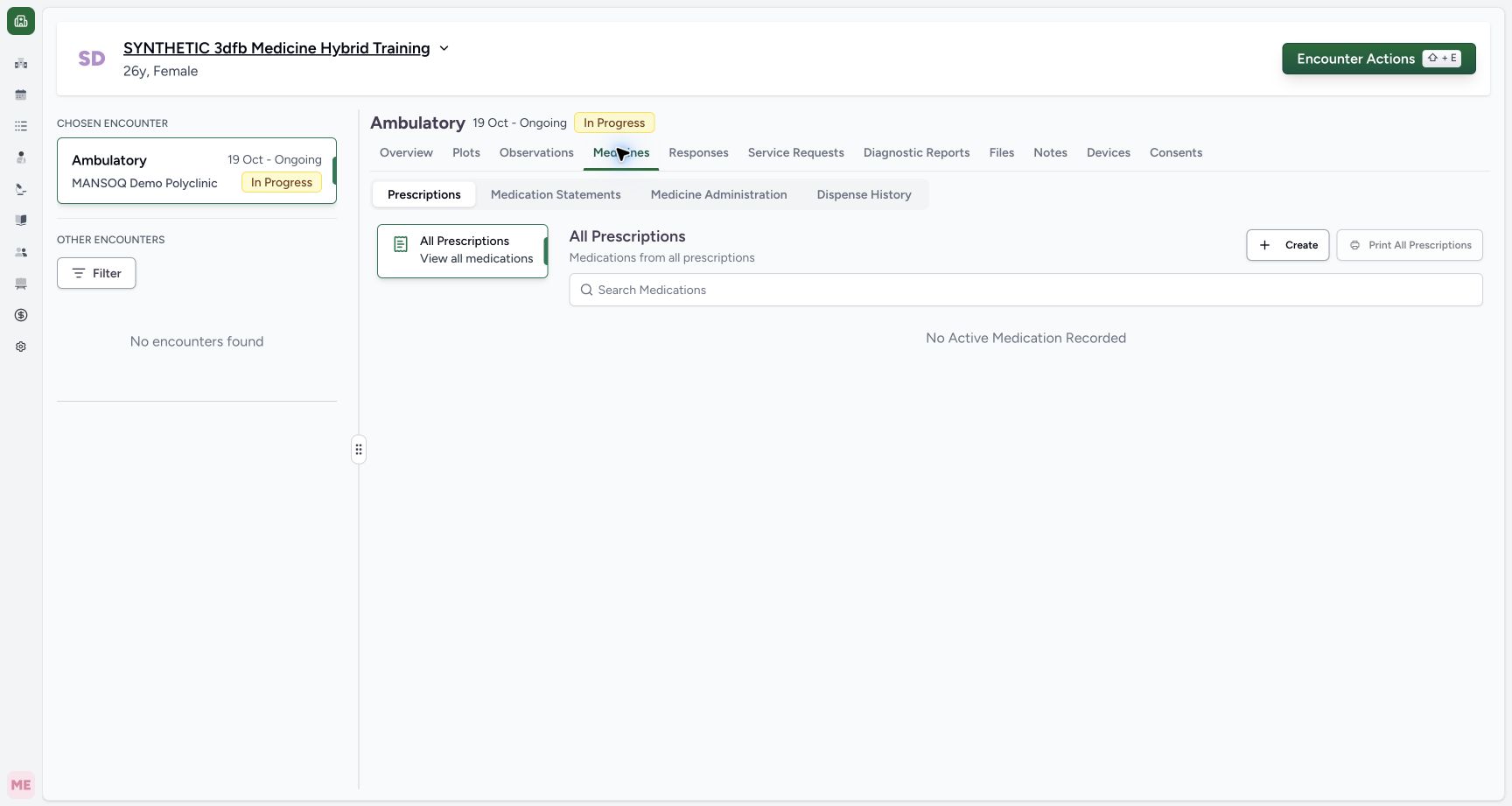Image resolution: width=1512 pixels, height=806 pixels.
Task: Open the Files tab
Action: coord(1002,152)
